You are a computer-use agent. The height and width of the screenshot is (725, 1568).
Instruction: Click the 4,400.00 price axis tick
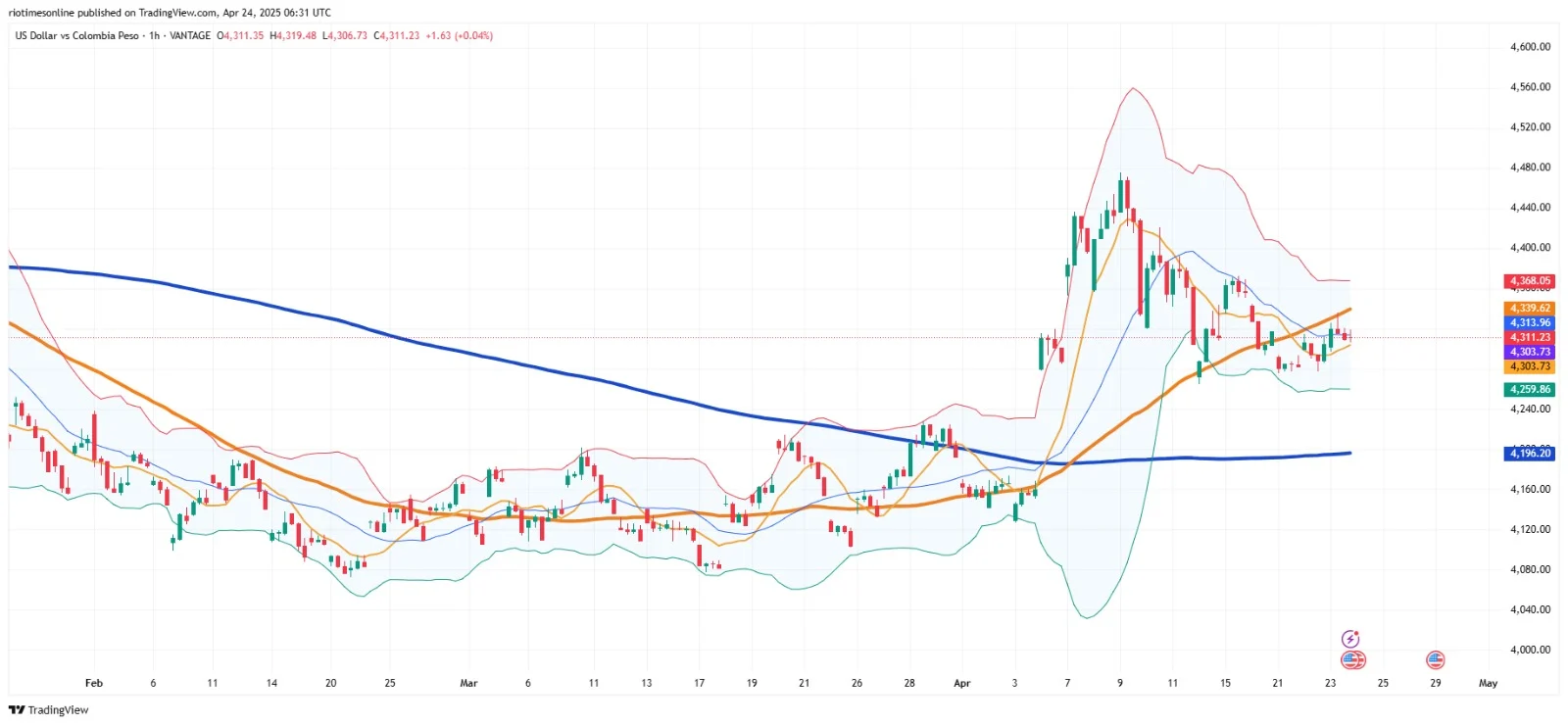tap(1530, 248)
